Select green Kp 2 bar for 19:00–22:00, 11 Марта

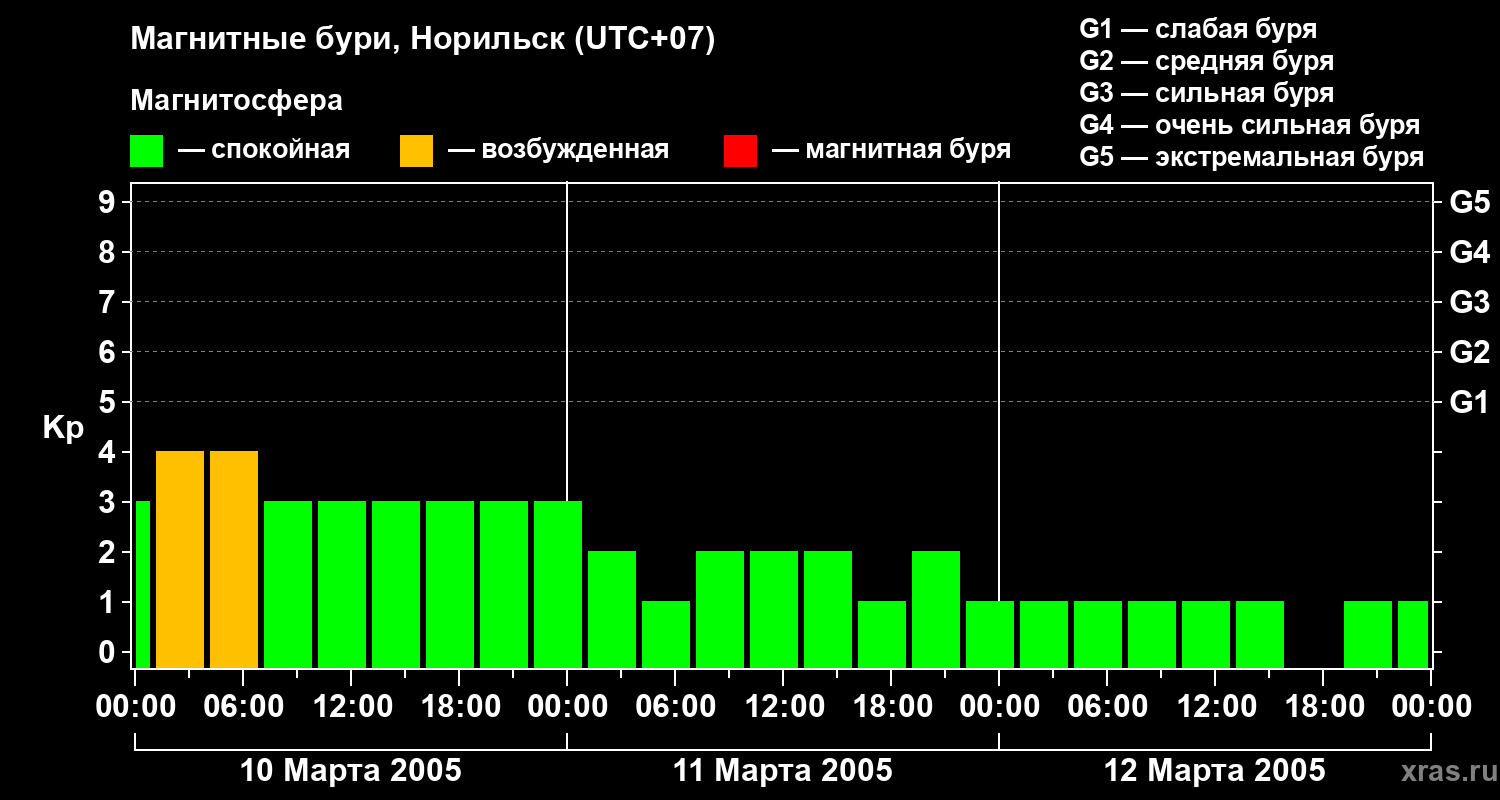point(936,609)
